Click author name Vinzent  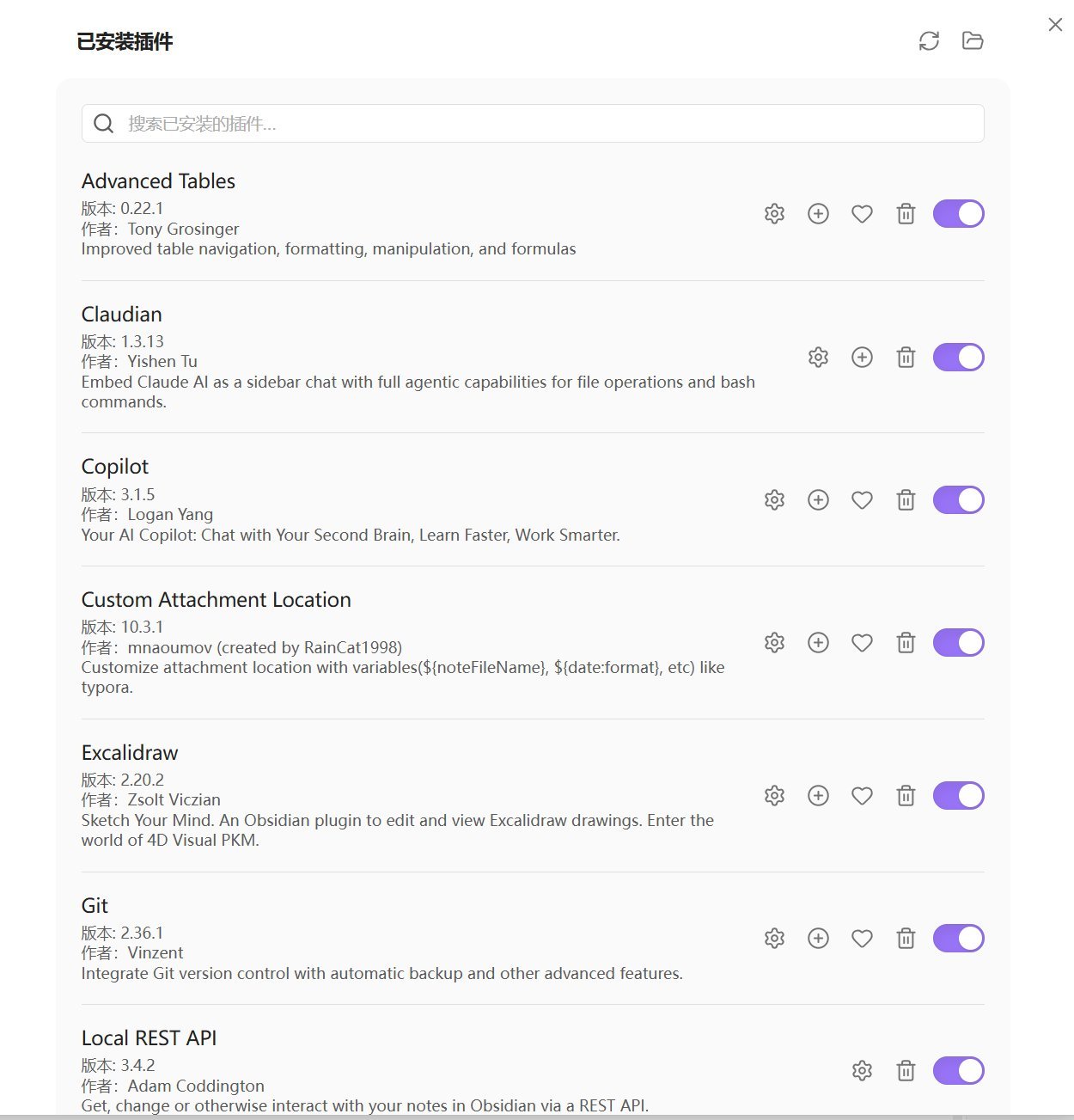[x=156, y=952]
